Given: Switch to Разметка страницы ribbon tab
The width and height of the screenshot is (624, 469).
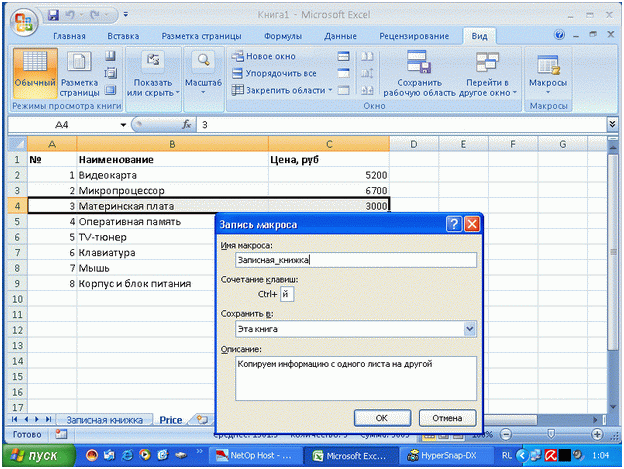Looking at the screenshot, I should (x=201, y=36).
